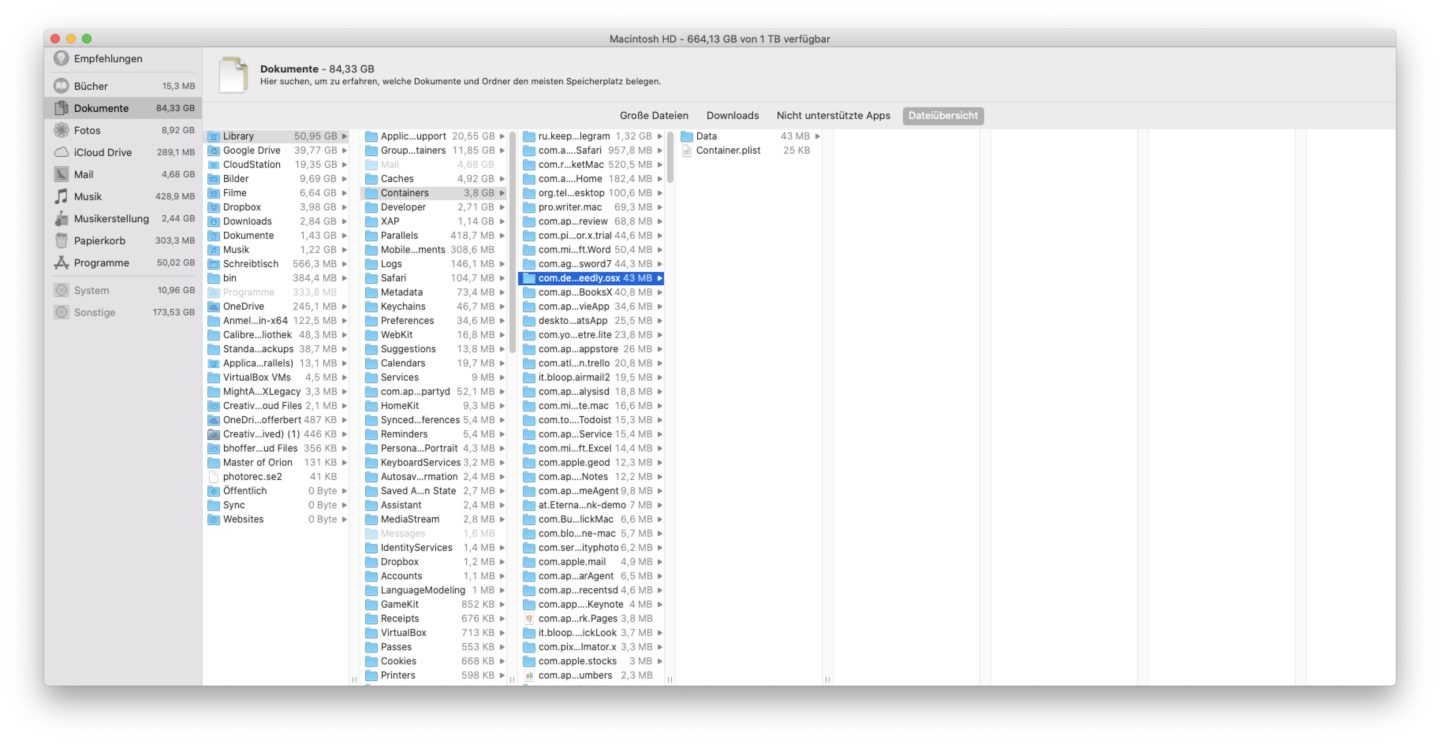Select the Dateiübersicht tab
This screenshot has width=1440, height=744.
coord(943,116)
